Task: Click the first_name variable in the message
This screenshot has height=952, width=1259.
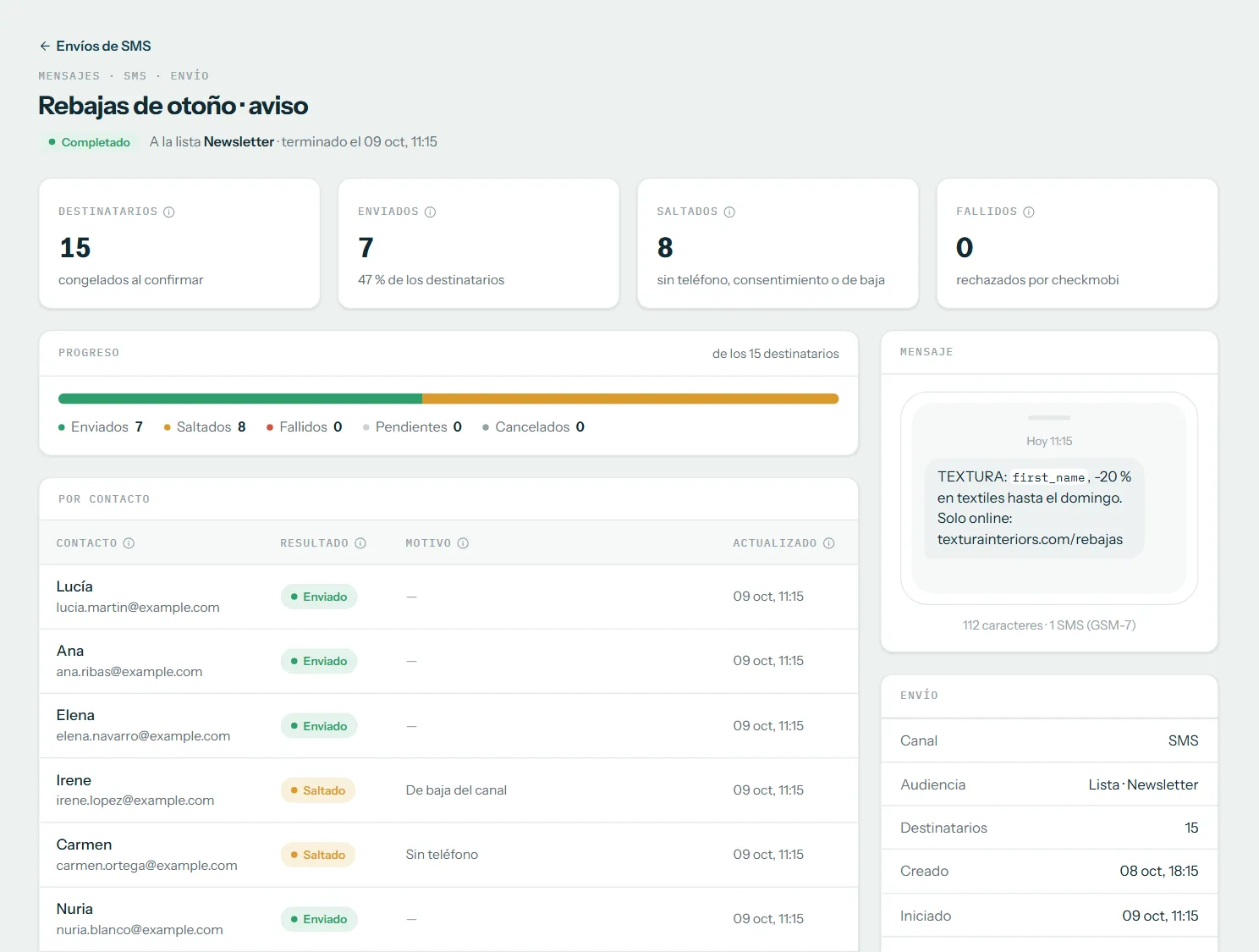Action: (x=1048, y=477)
